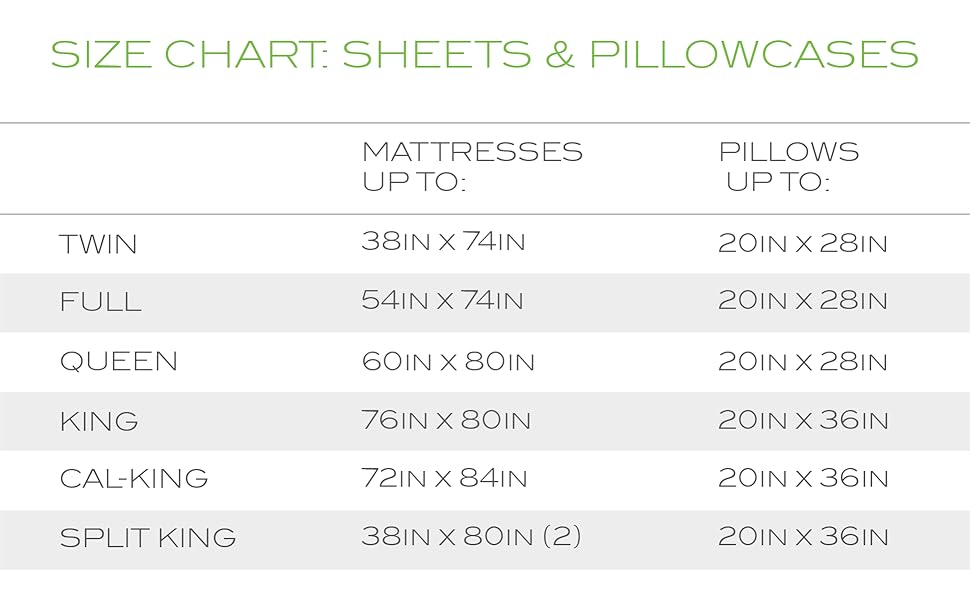Click the 76in x 80in mattress size
Image resolution: width=970 pixels, height=600 pixels.
coord(446,420)
